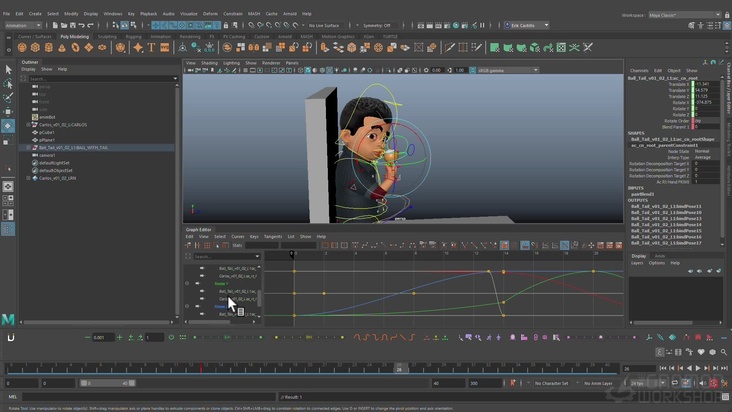Expand Carlos_v01_02_L:CARLOS node in Outliner
Image resolution: width=732 pixels, height=412 pixels.
coord(28,125)
